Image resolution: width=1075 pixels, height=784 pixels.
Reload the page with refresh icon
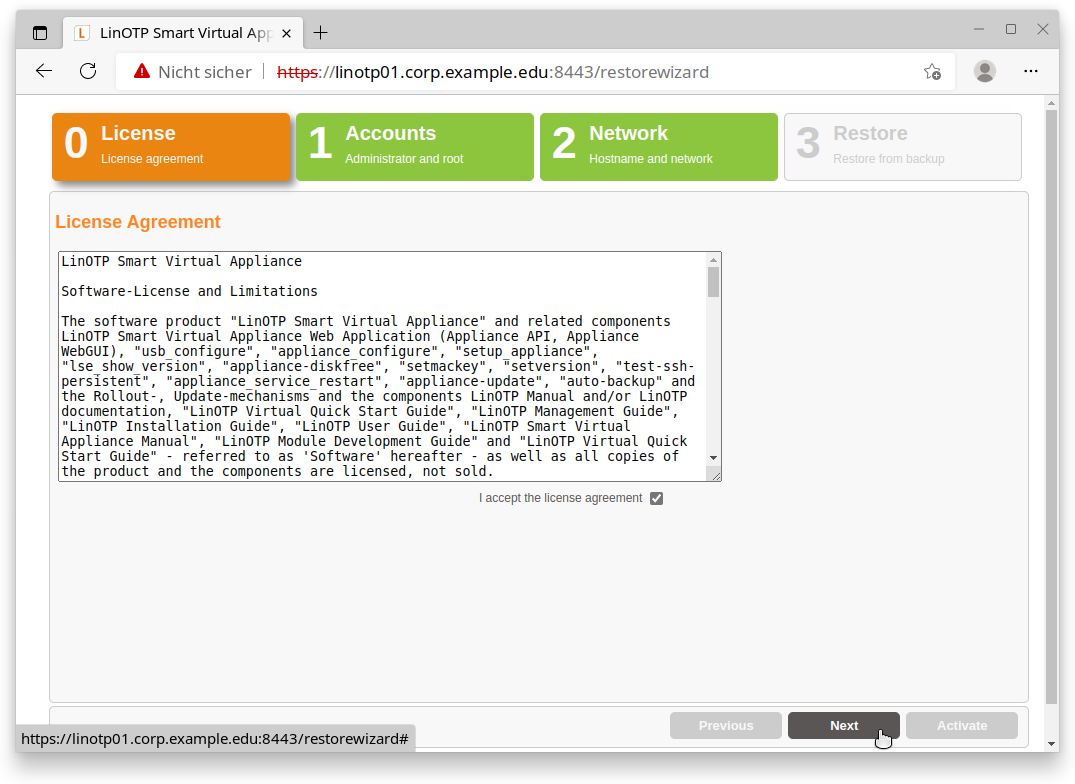[x=88, y=71]
